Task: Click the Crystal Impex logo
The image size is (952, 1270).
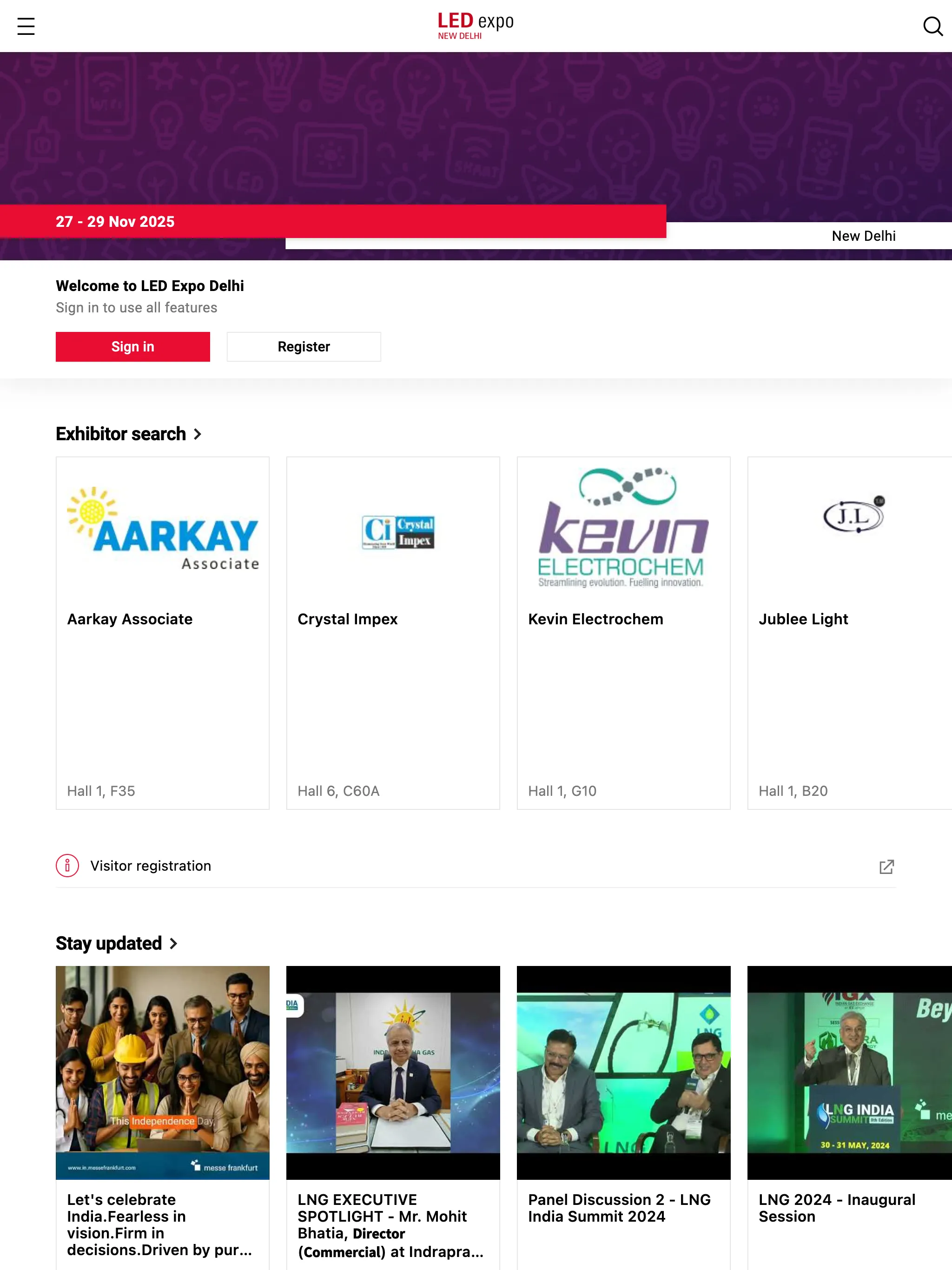Action: pos(398,532)
